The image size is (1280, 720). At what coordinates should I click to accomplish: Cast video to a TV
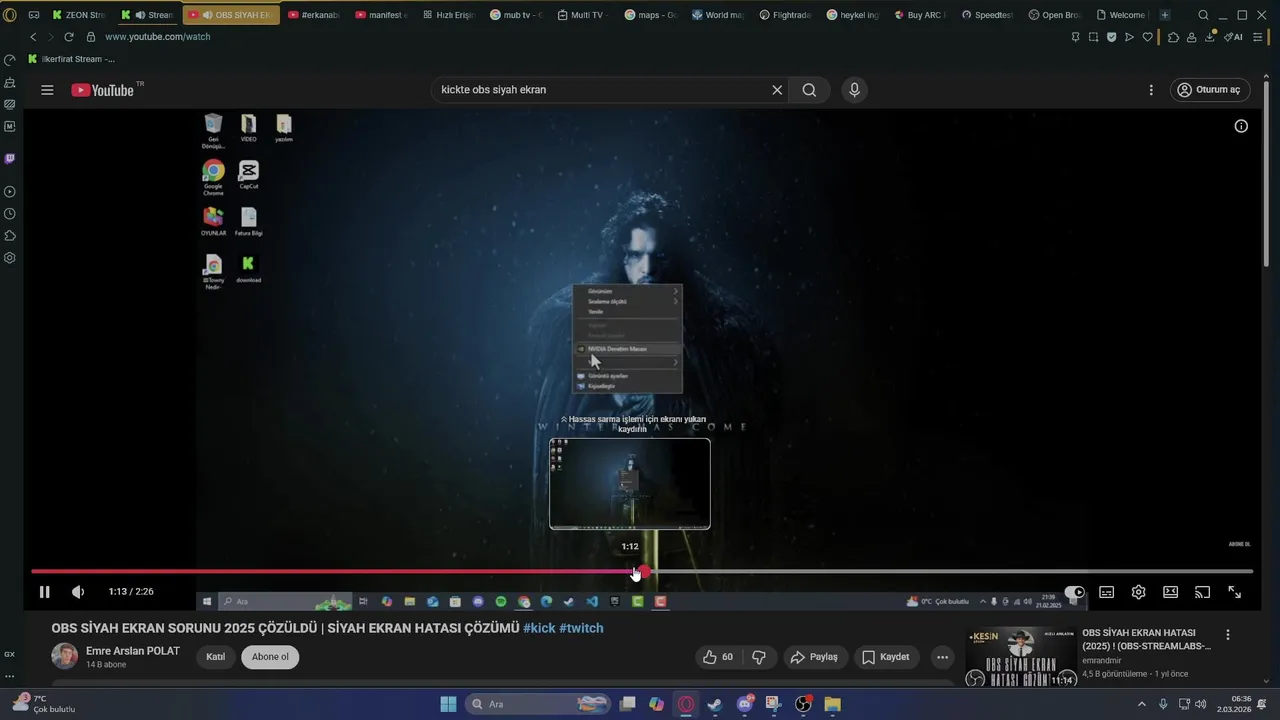[x=1202, y=592]
